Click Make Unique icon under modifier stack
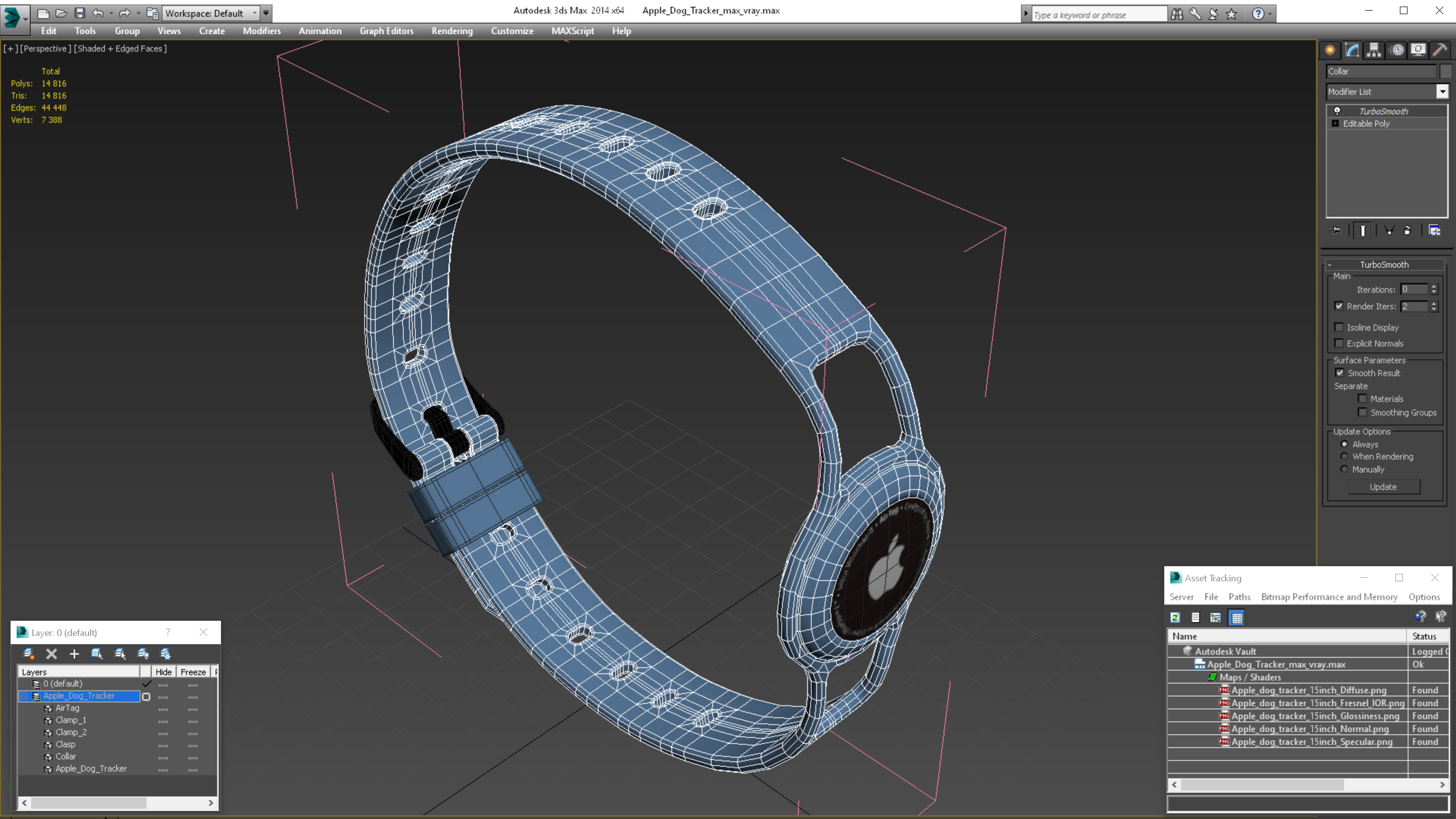The width and height of the screenshot is (1456, 819). [1389, 230]
